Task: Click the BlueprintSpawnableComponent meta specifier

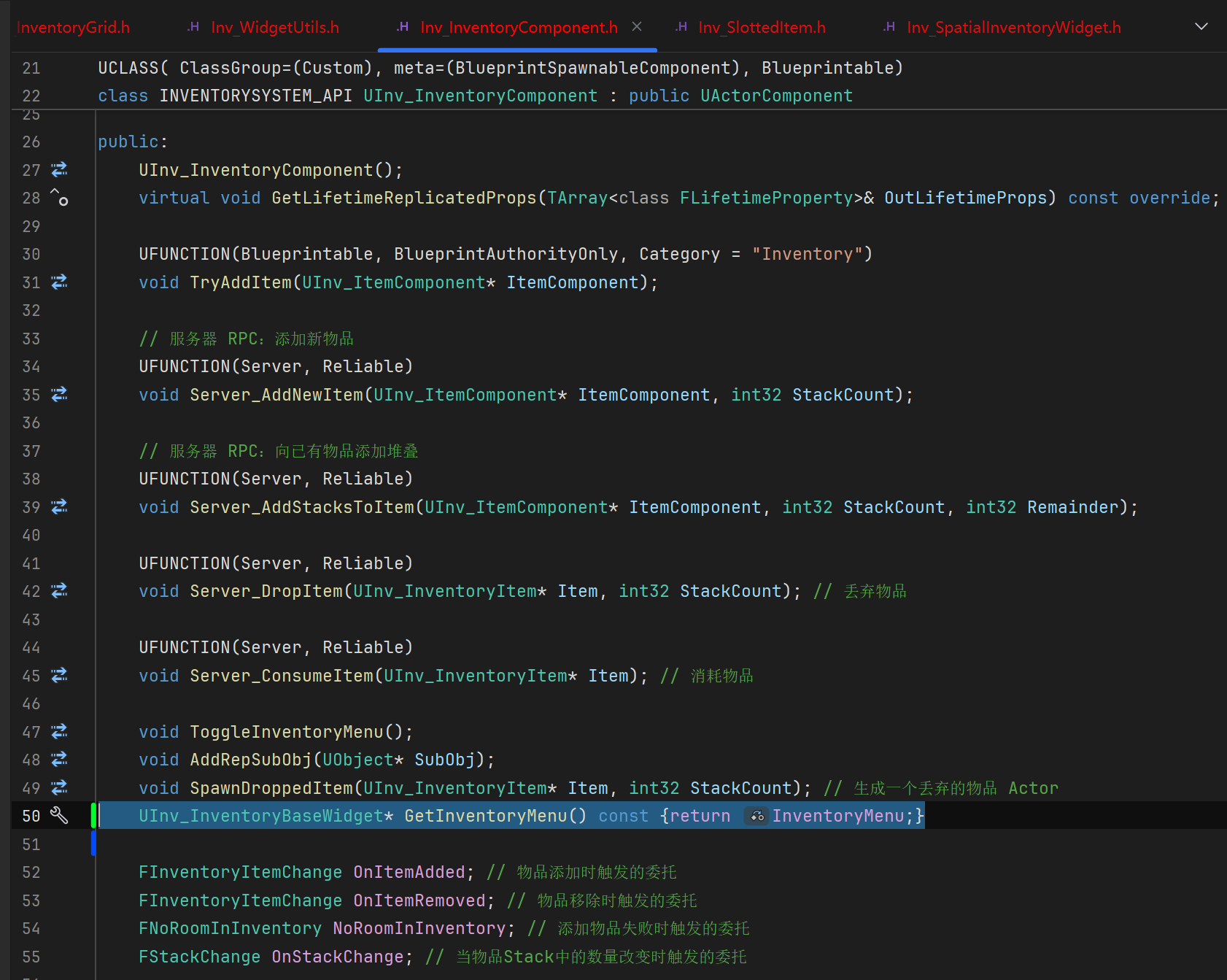Action: pos(593,68)
